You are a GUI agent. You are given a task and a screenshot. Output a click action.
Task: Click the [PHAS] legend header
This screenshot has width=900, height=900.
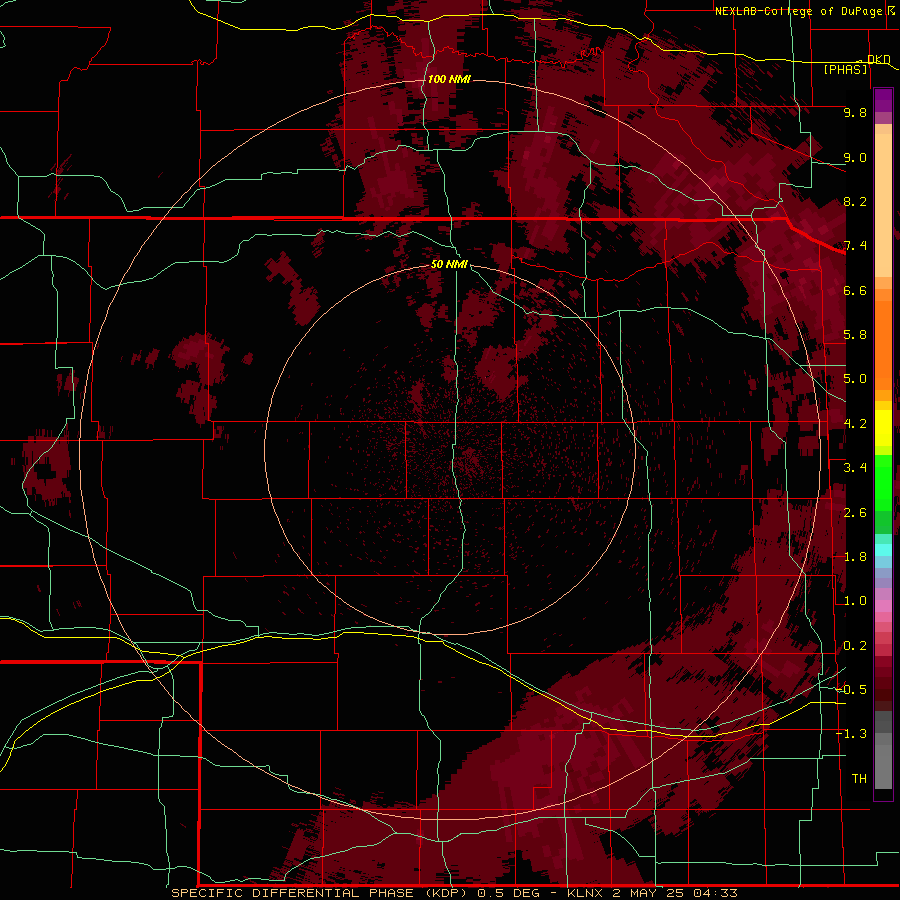tap(845, 69)
